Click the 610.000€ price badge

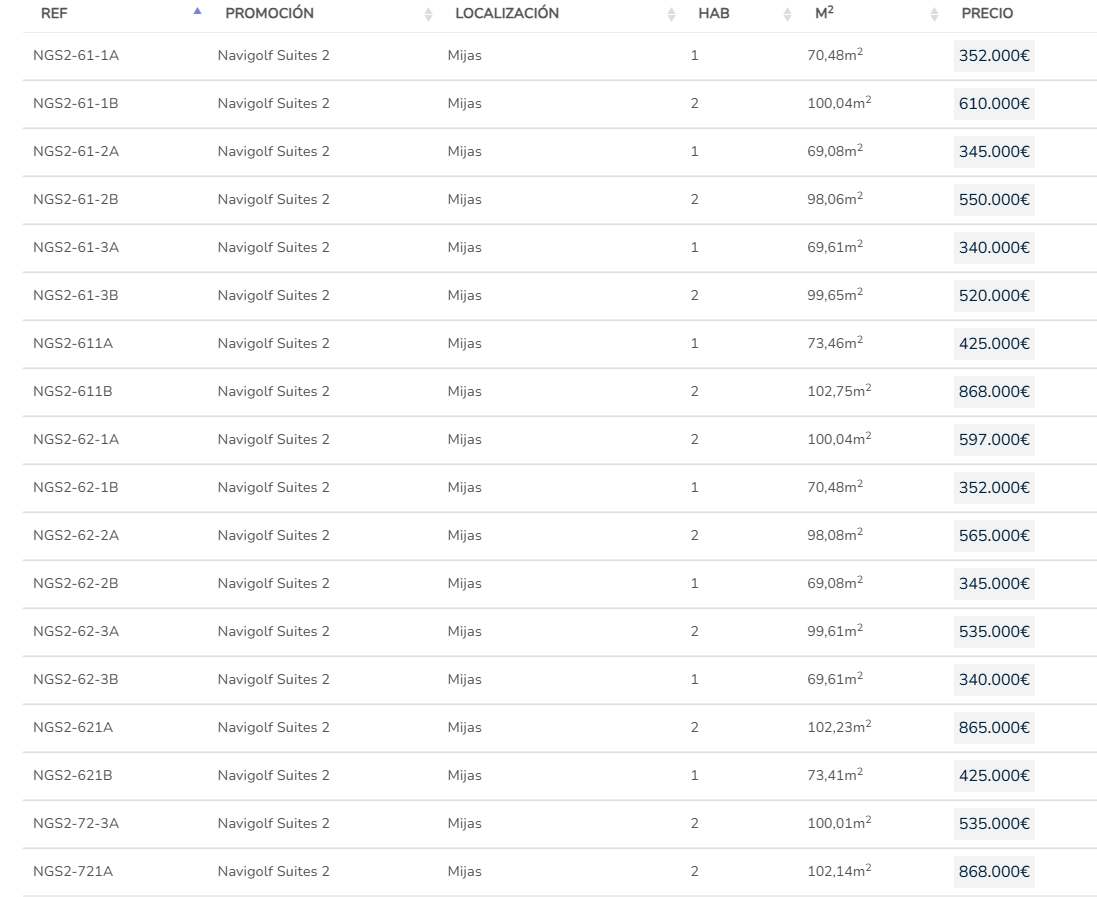[x=993, y=104]
